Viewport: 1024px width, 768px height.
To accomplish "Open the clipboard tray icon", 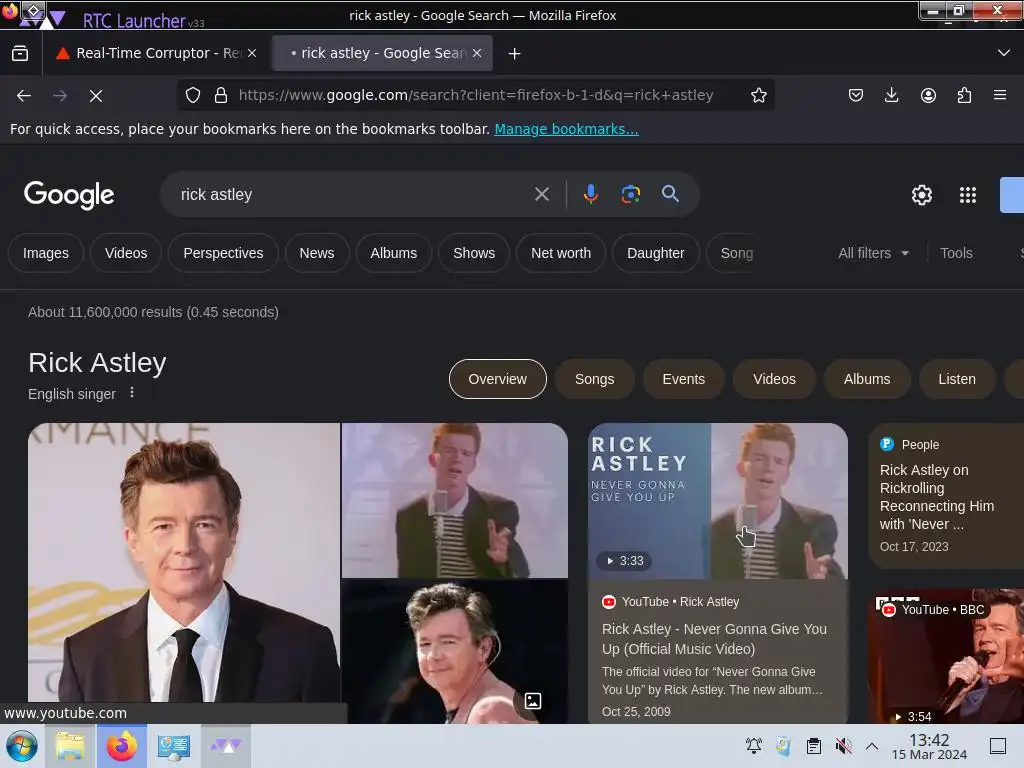I will [814, 746].
